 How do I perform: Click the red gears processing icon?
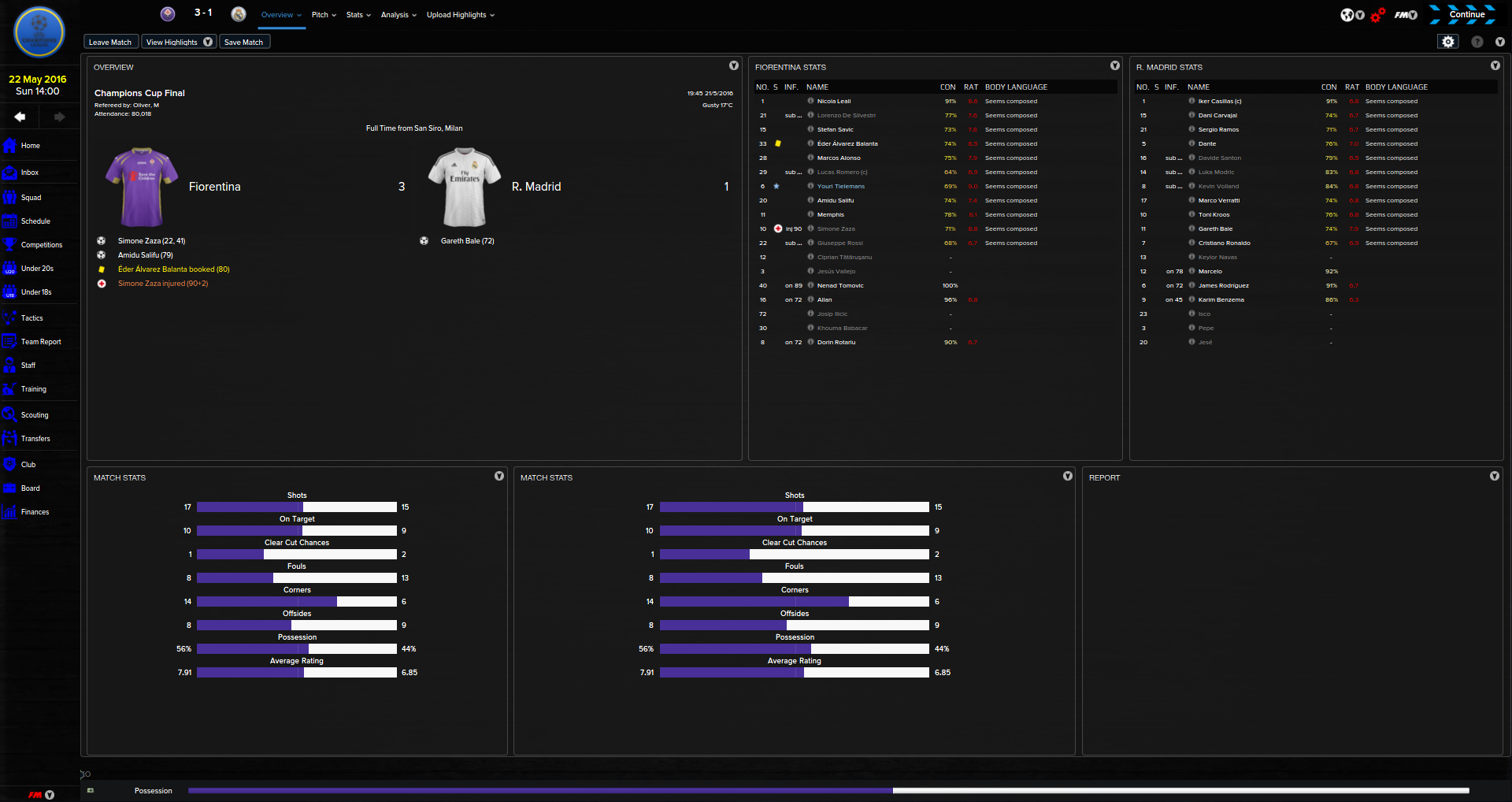coord(1378,15)
